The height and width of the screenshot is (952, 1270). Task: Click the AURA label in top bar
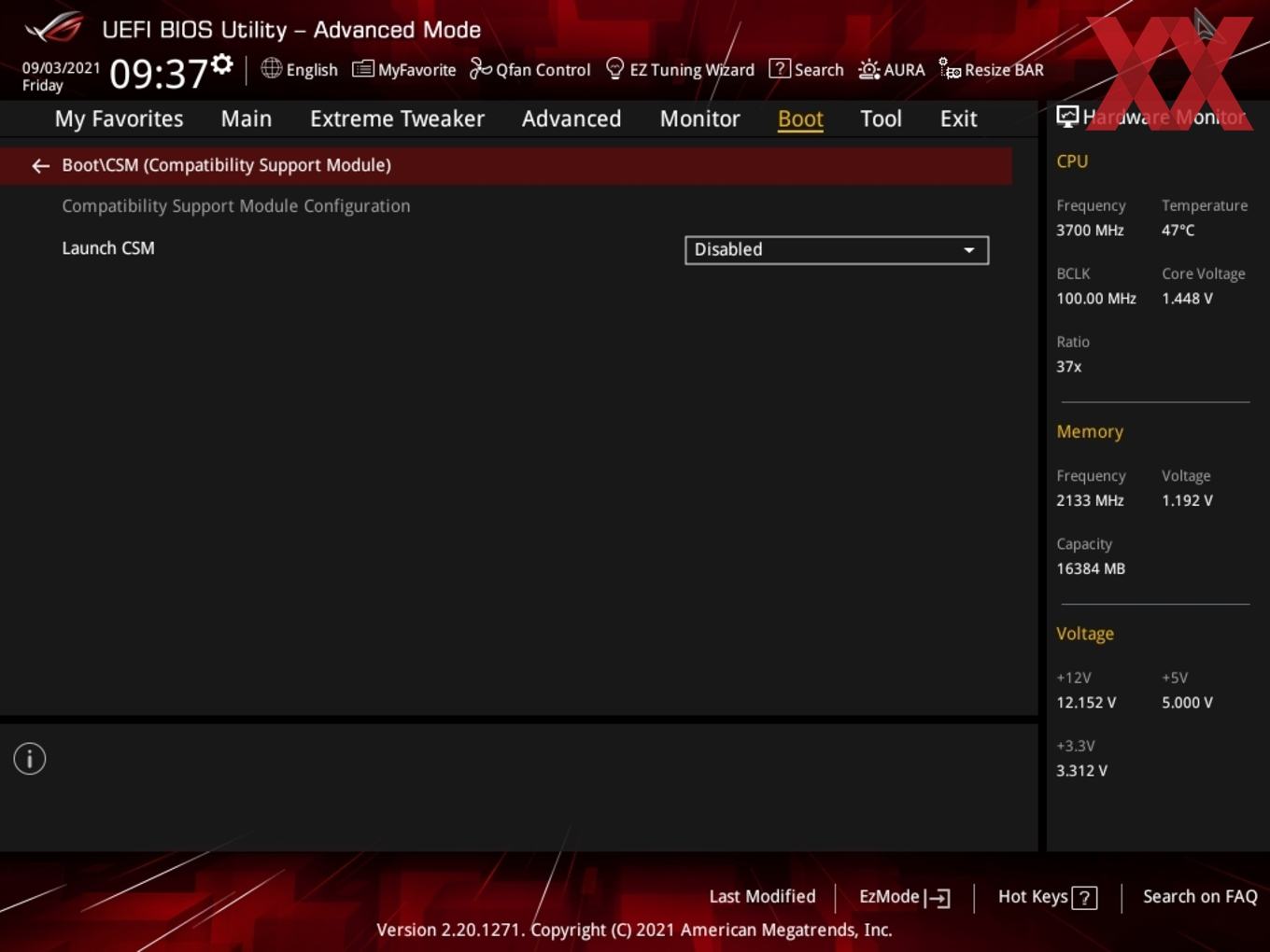coord(904,70)
